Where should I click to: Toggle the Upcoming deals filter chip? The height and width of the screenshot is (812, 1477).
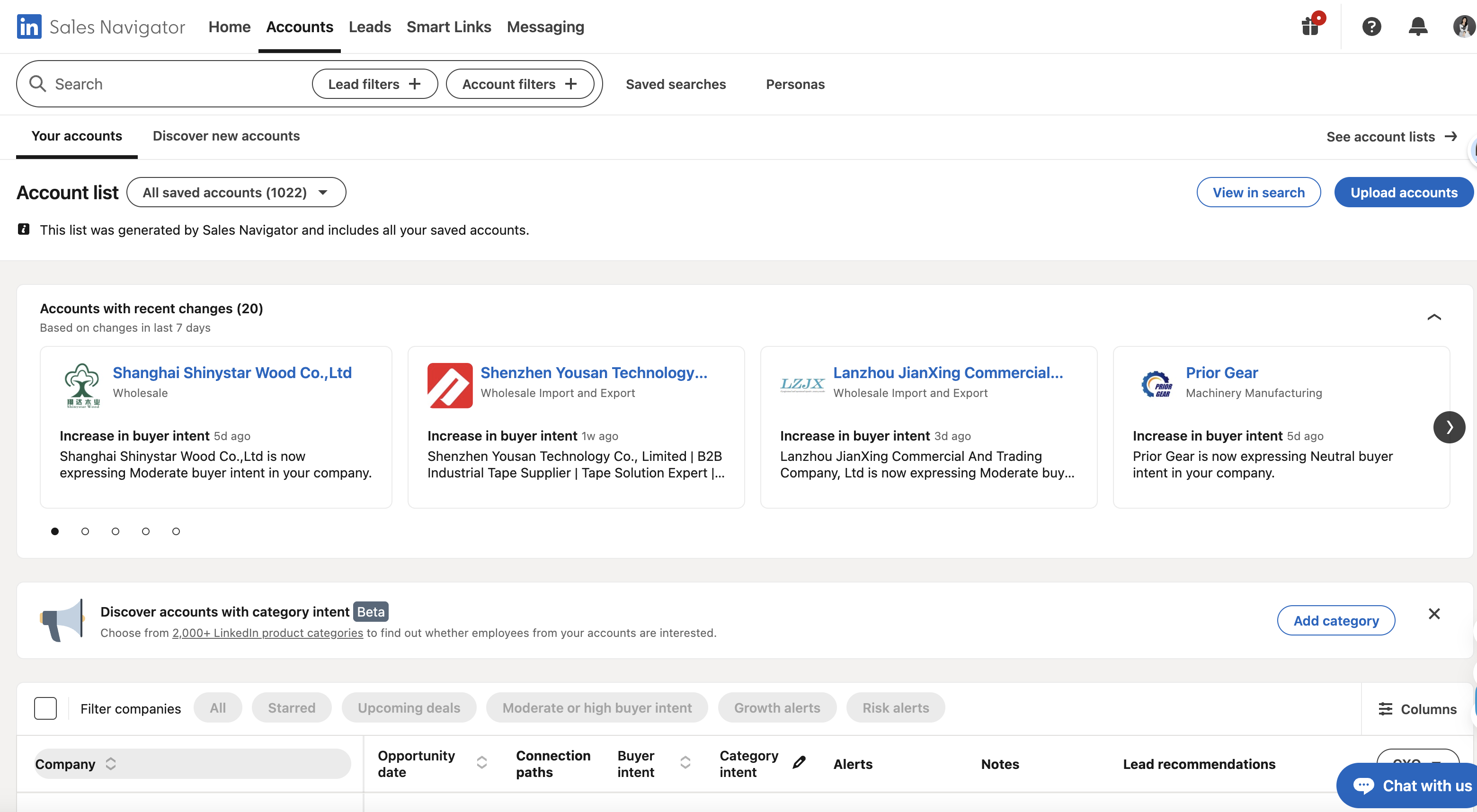click(409, 708)
